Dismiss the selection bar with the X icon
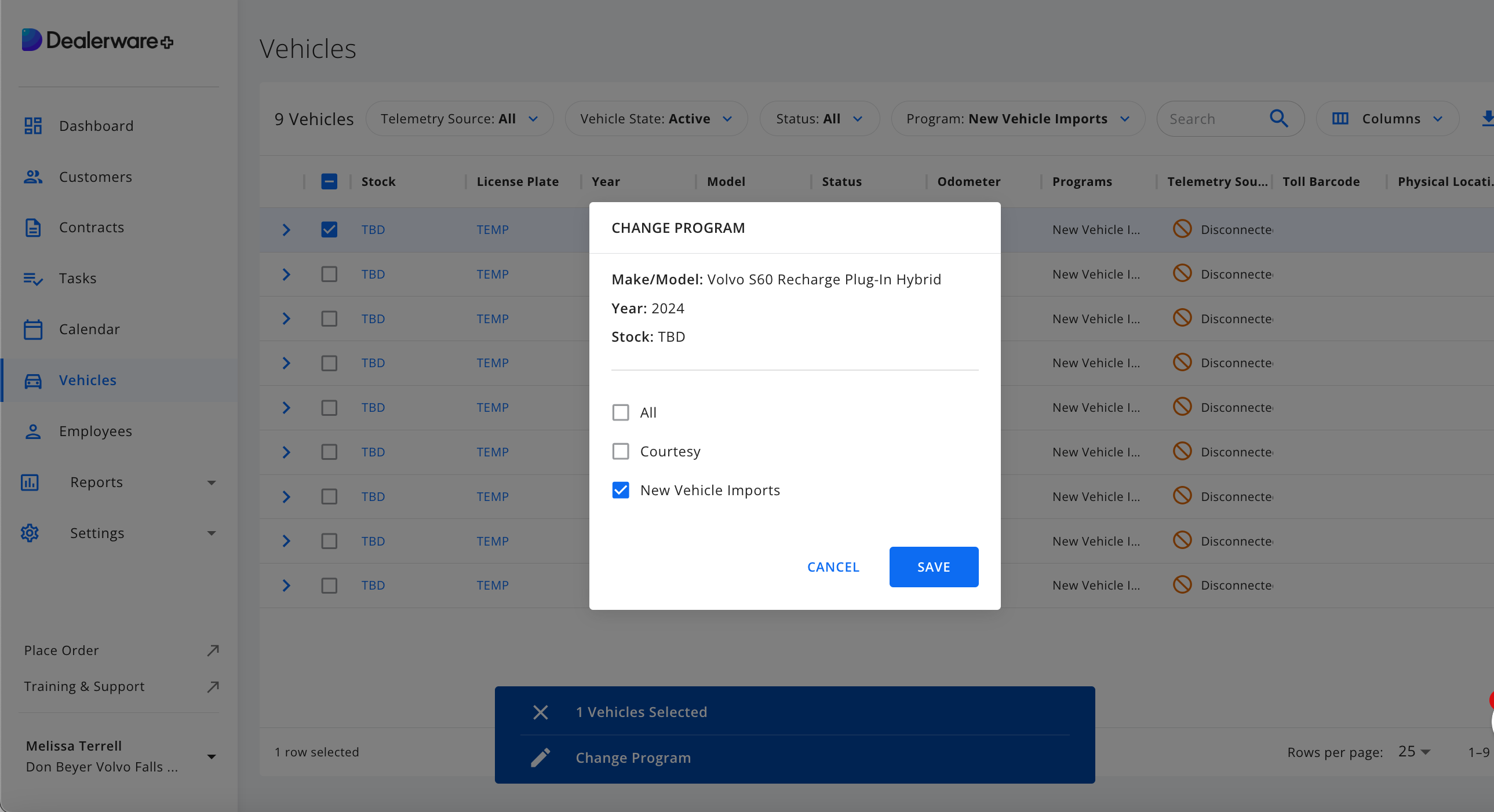Image resolution: width=1494 pixels, height=812 pixels. pyautogui.click(x=541, y=712)
